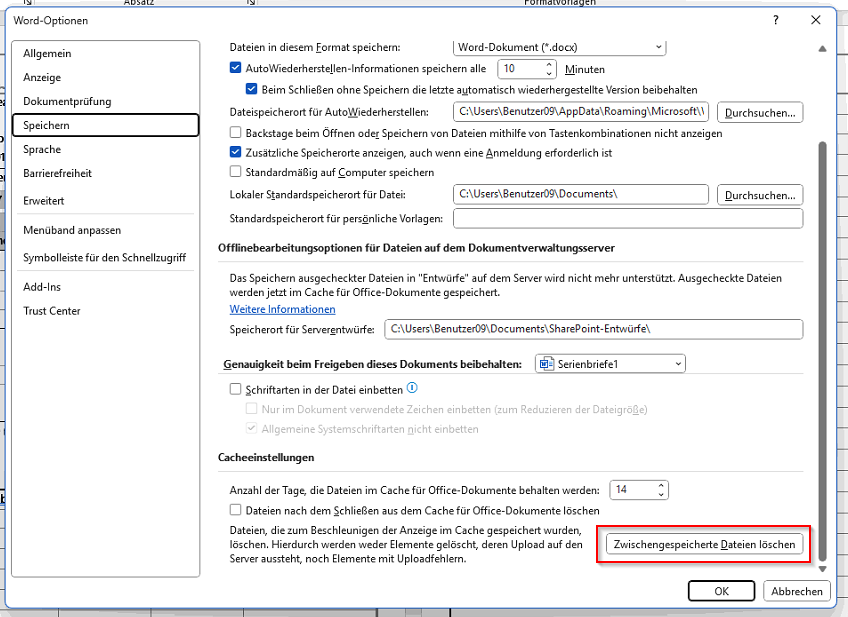Open Menüband anpassen section
Image resolution: width=848 pixels, height=617 pixels.
click(x=72, y=230)
